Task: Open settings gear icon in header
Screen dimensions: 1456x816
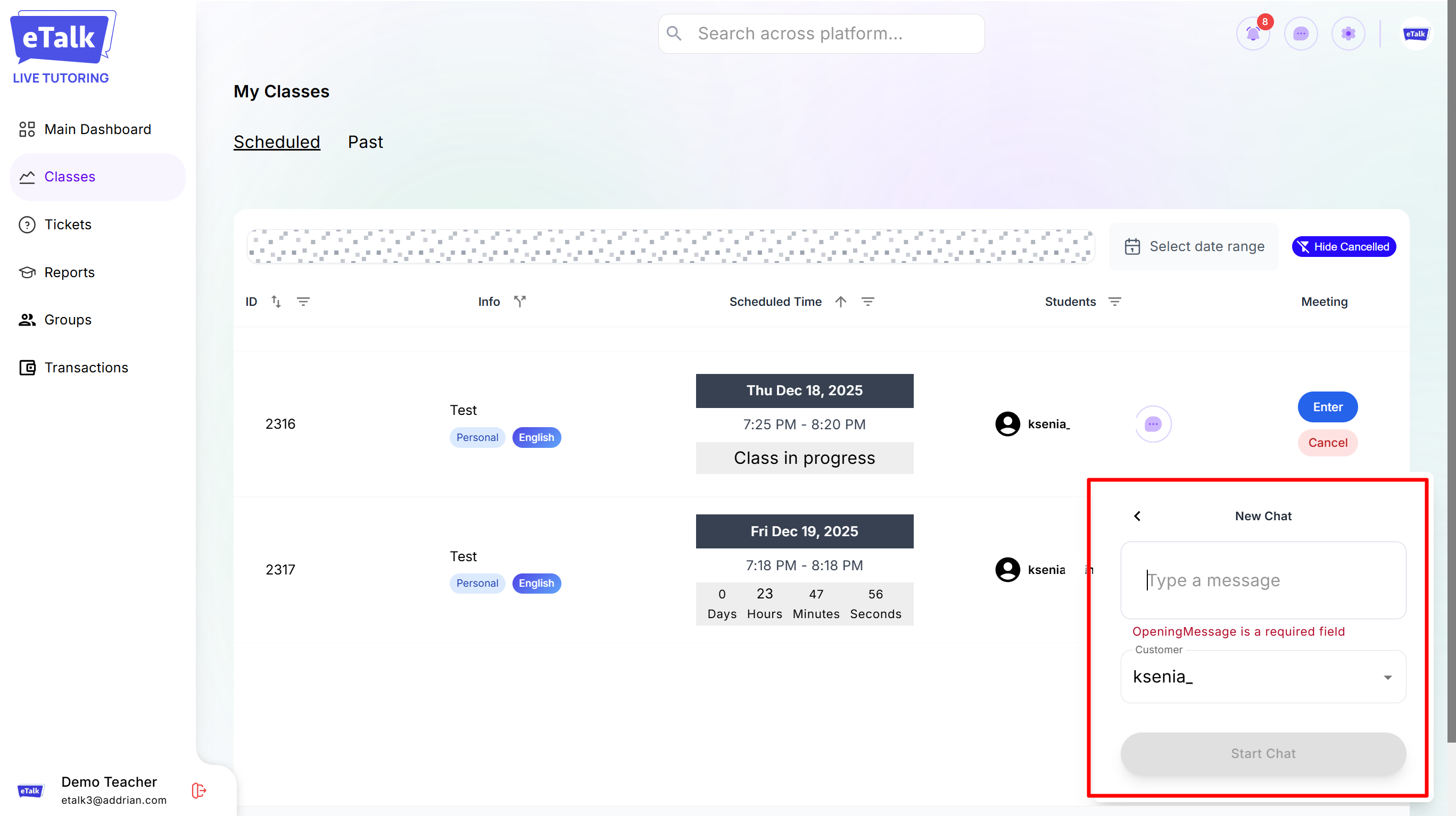Action: pos(1348,34)
